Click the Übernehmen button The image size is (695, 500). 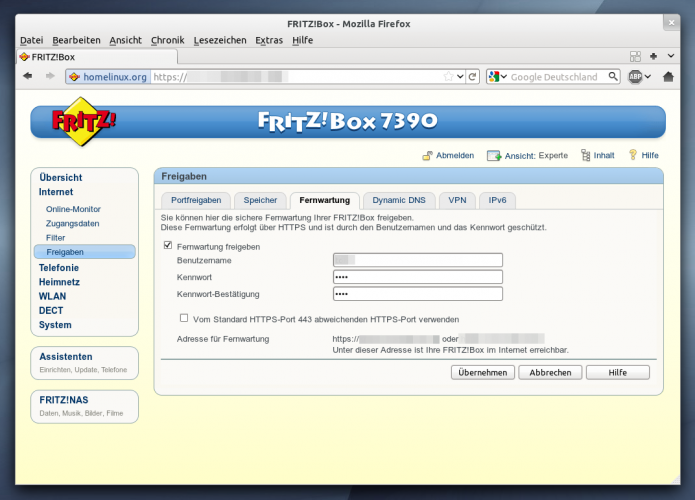pyautogui.click(x=483, y=372)
